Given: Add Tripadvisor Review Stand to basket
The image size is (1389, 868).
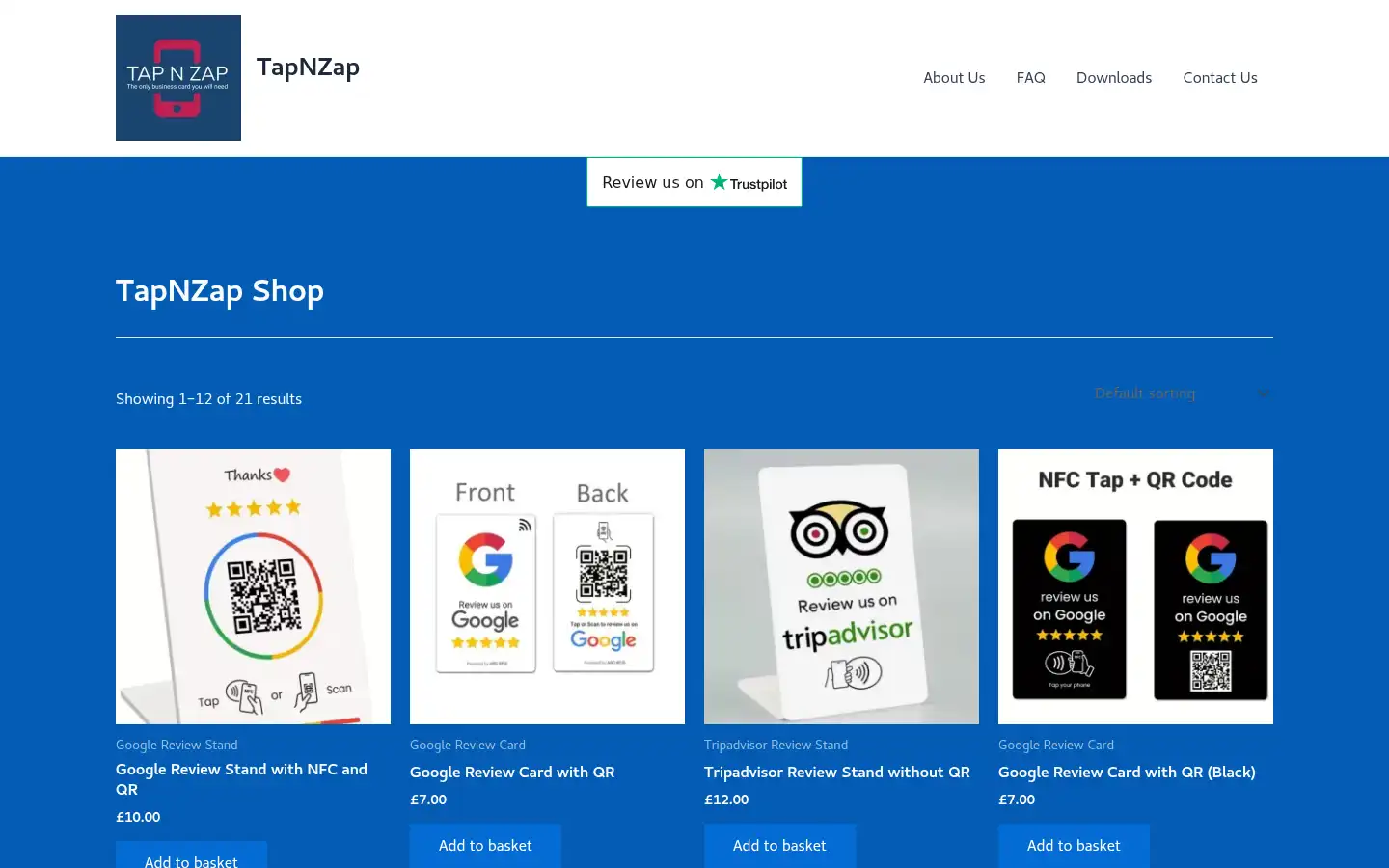Looking at the screenshot, I should click(779, 846).
